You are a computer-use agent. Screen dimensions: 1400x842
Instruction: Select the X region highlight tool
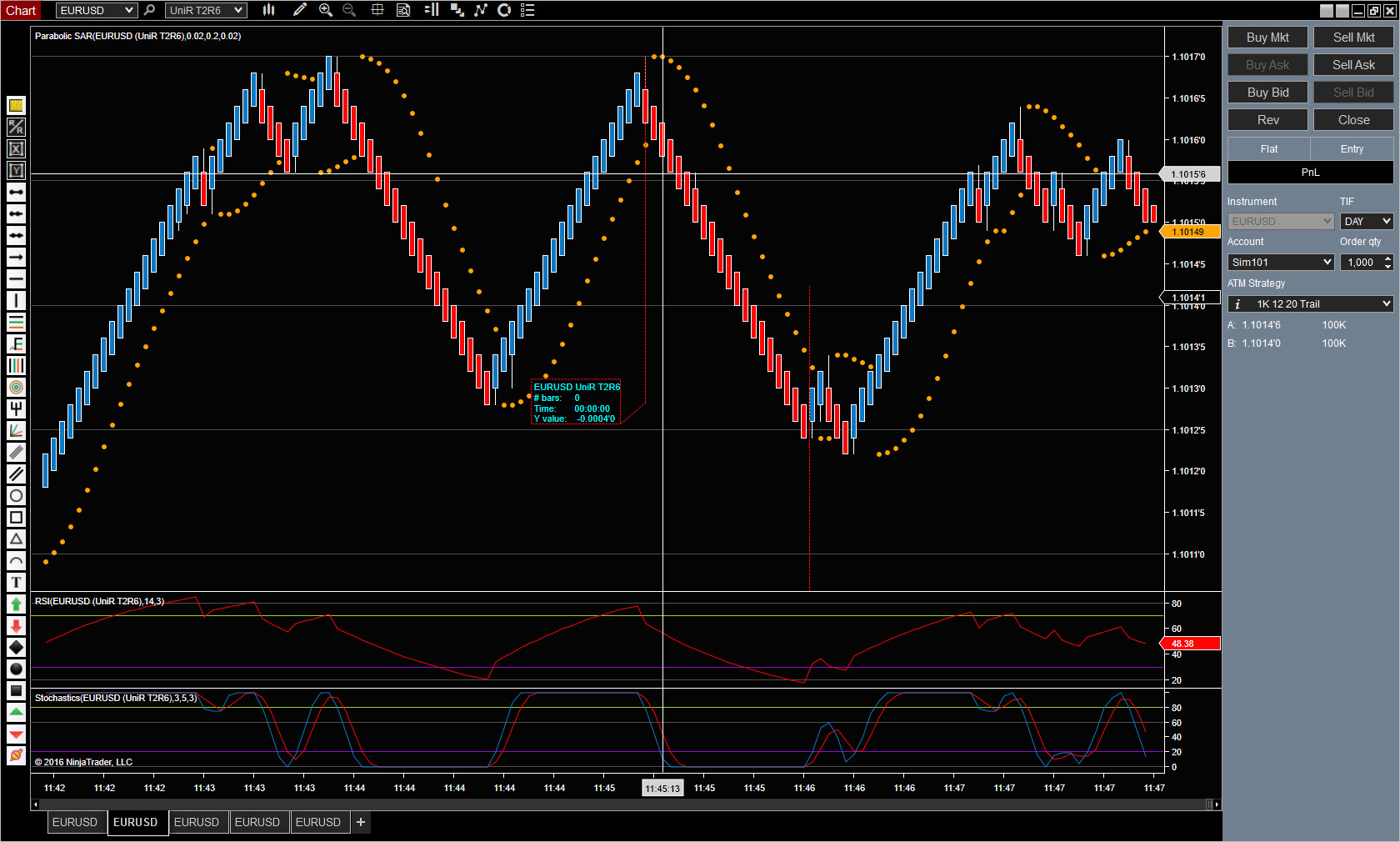[16, 148]
